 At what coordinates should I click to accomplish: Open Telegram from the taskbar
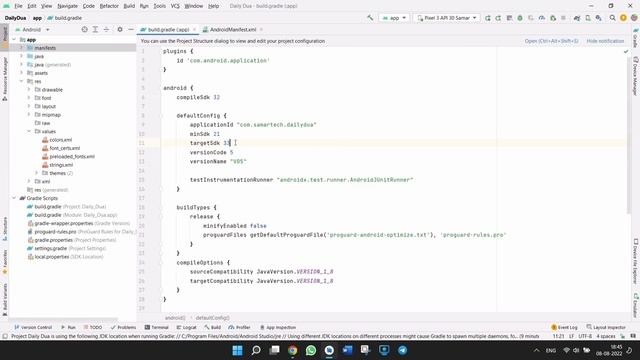[x=402, y=350]
